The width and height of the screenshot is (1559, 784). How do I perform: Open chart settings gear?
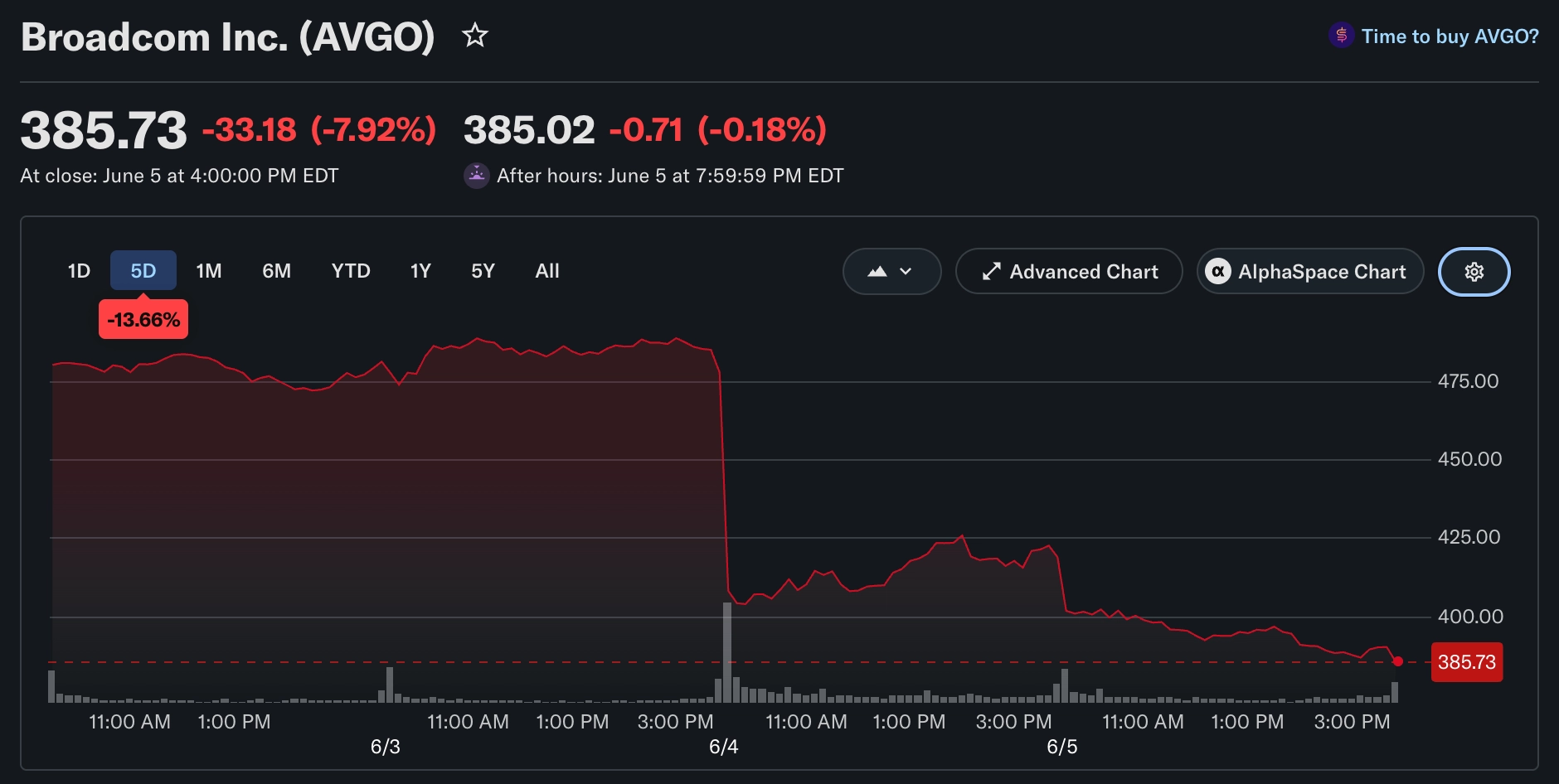1474,272
